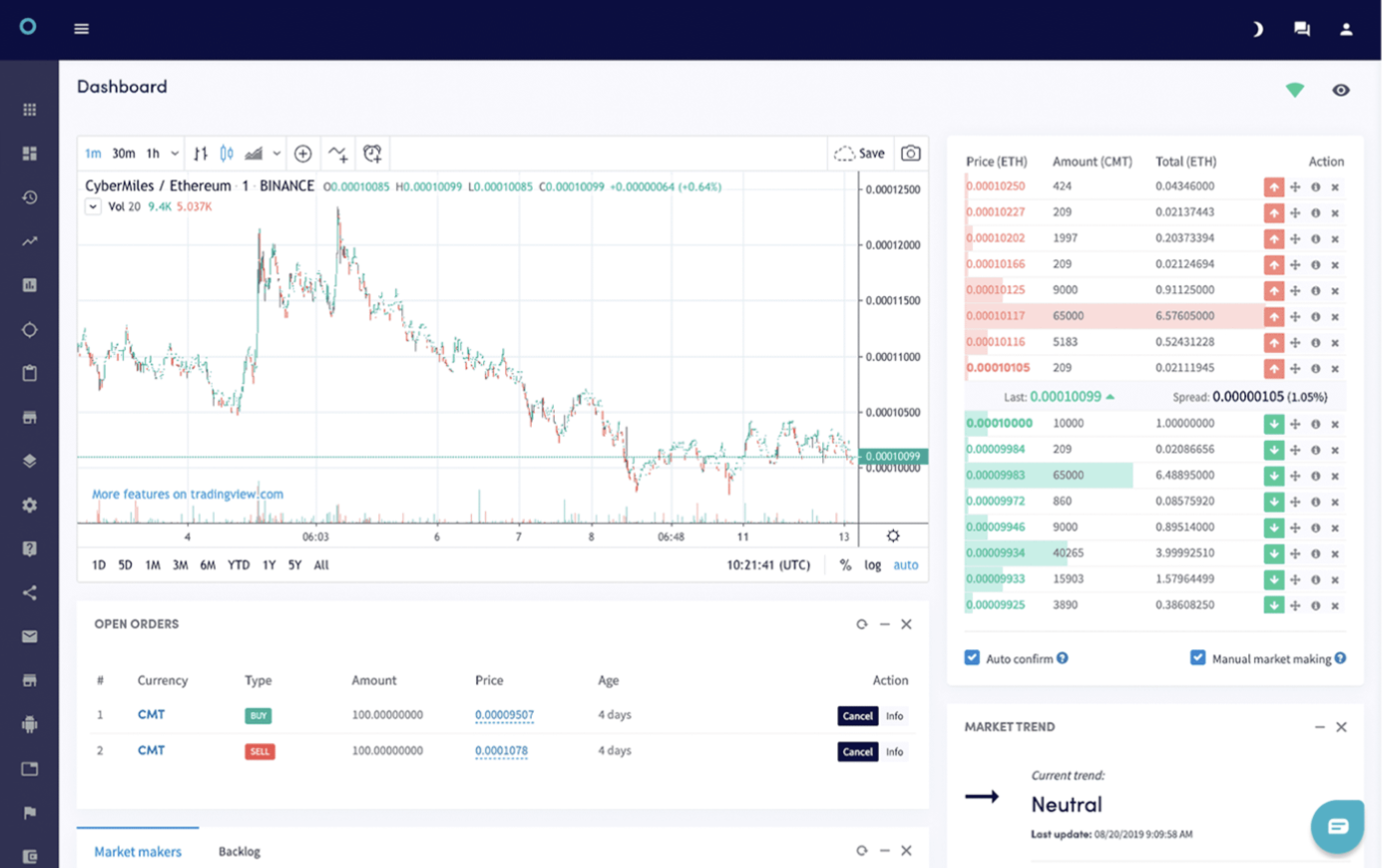Disable the Auto confirm checkbox
Viewport: 1383px width, 868px height.
[971, 657]
